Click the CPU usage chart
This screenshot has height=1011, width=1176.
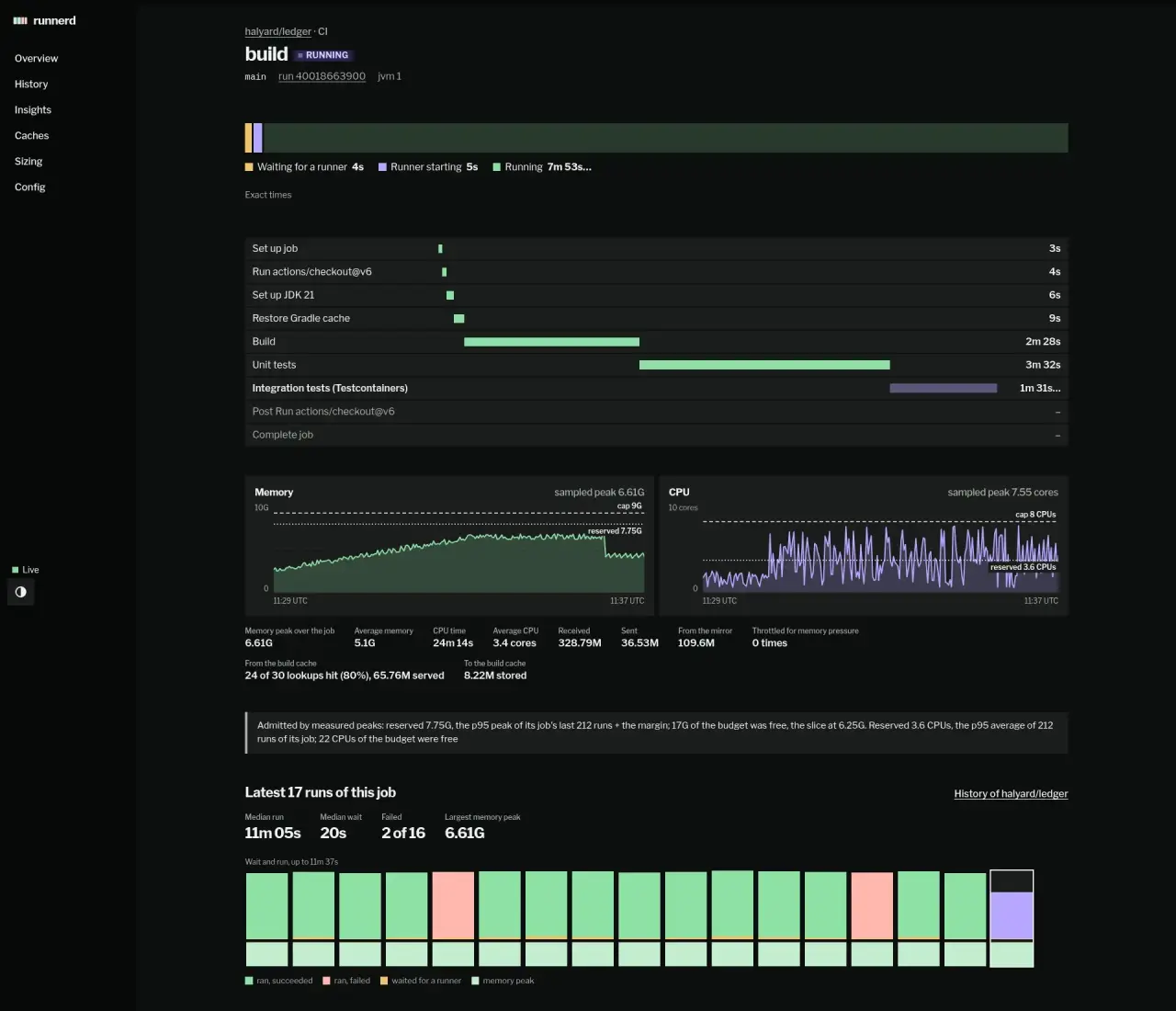(x=880, y=554)
